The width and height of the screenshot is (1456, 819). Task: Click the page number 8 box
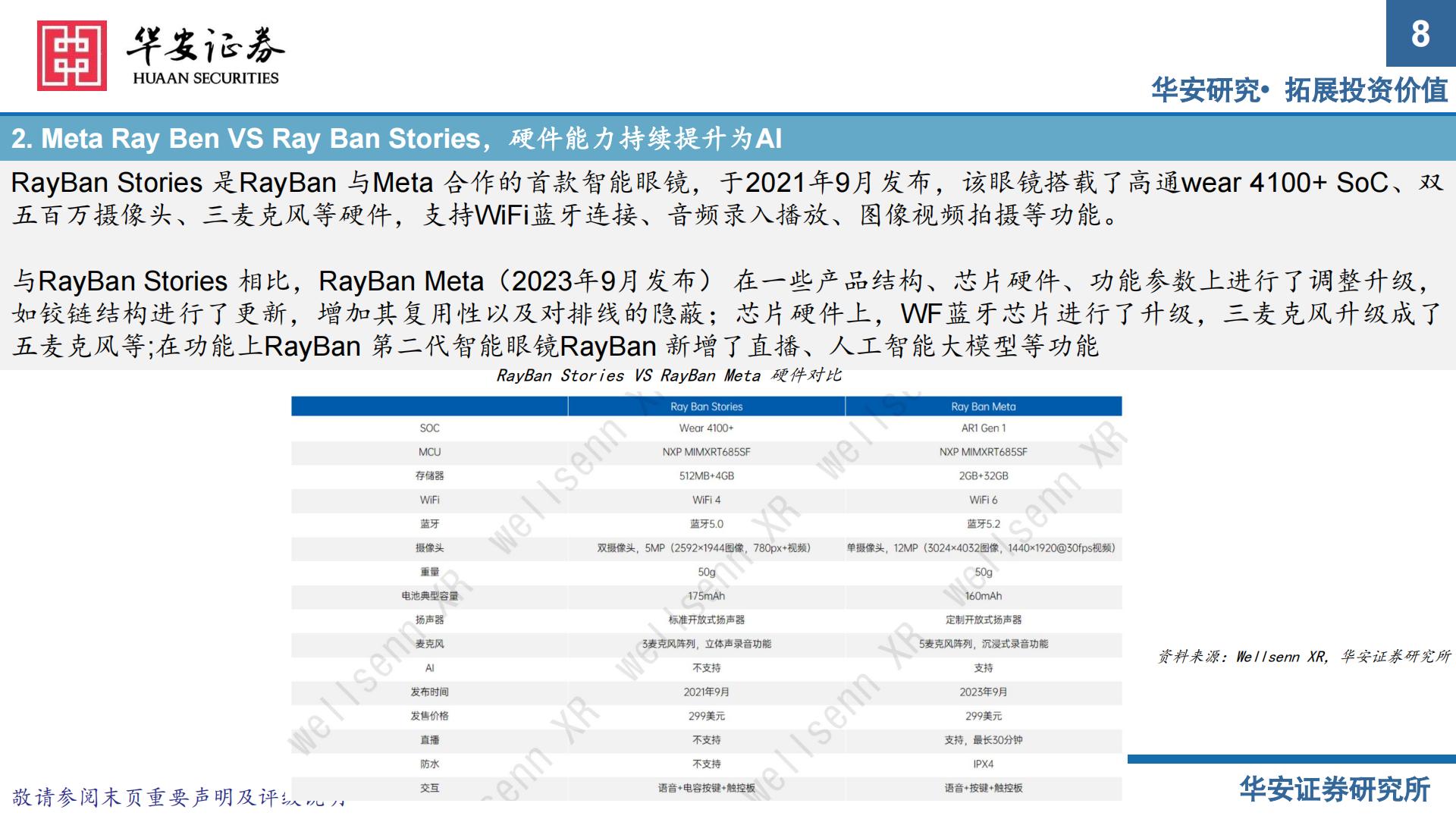tap(1420, 33)
